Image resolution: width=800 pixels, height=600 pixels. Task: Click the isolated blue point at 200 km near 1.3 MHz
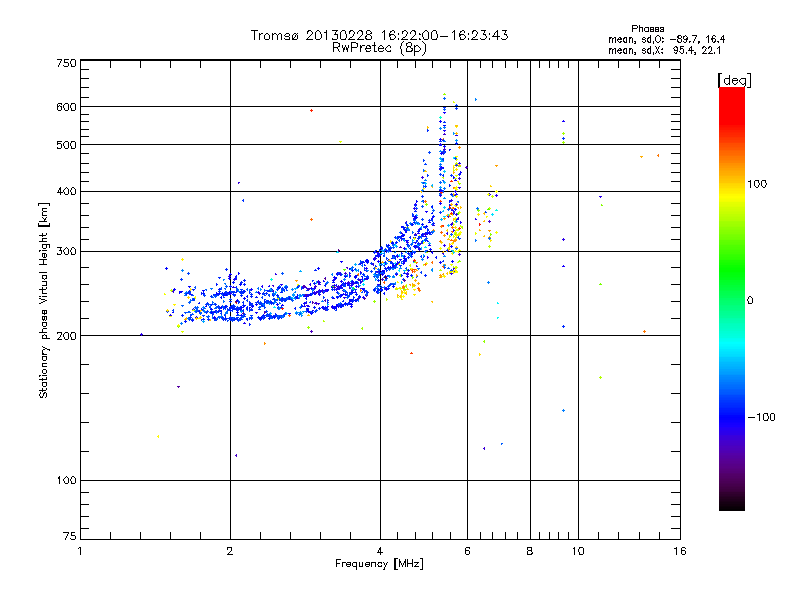[141, 335]
